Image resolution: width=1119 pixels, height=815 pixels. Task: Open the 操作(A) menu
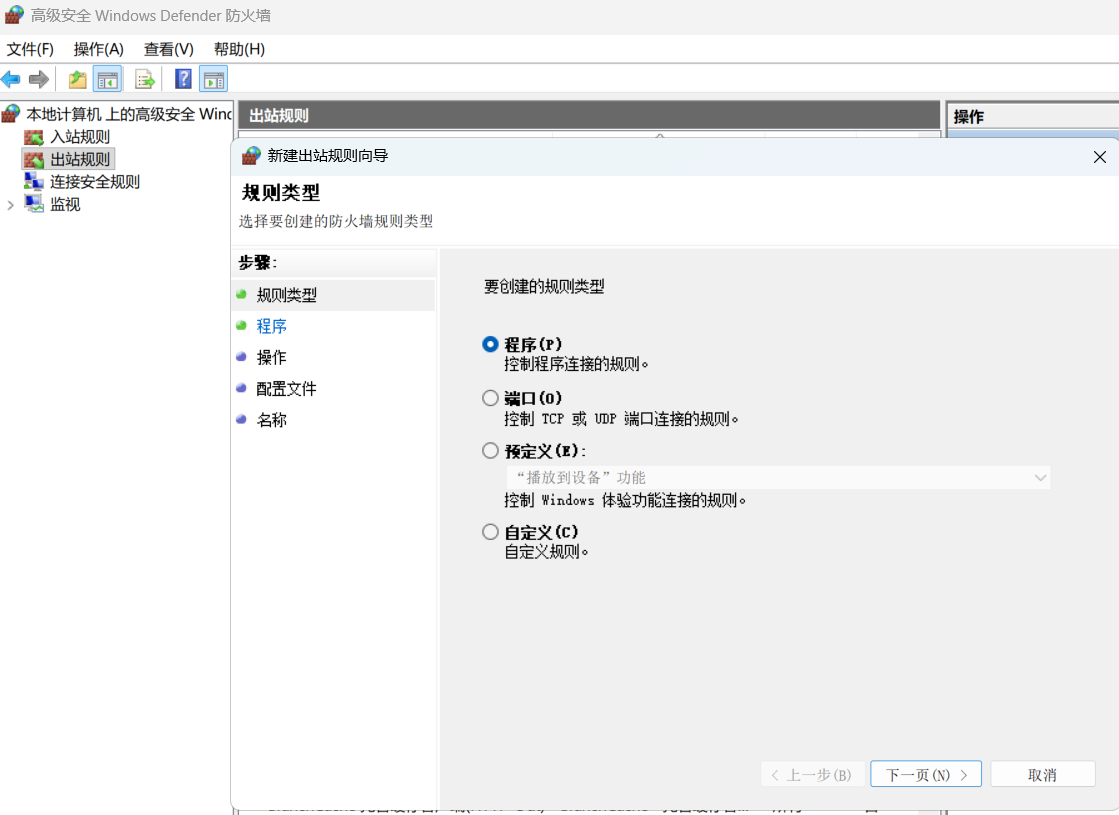pyautogui.click(x=98, y=49)
